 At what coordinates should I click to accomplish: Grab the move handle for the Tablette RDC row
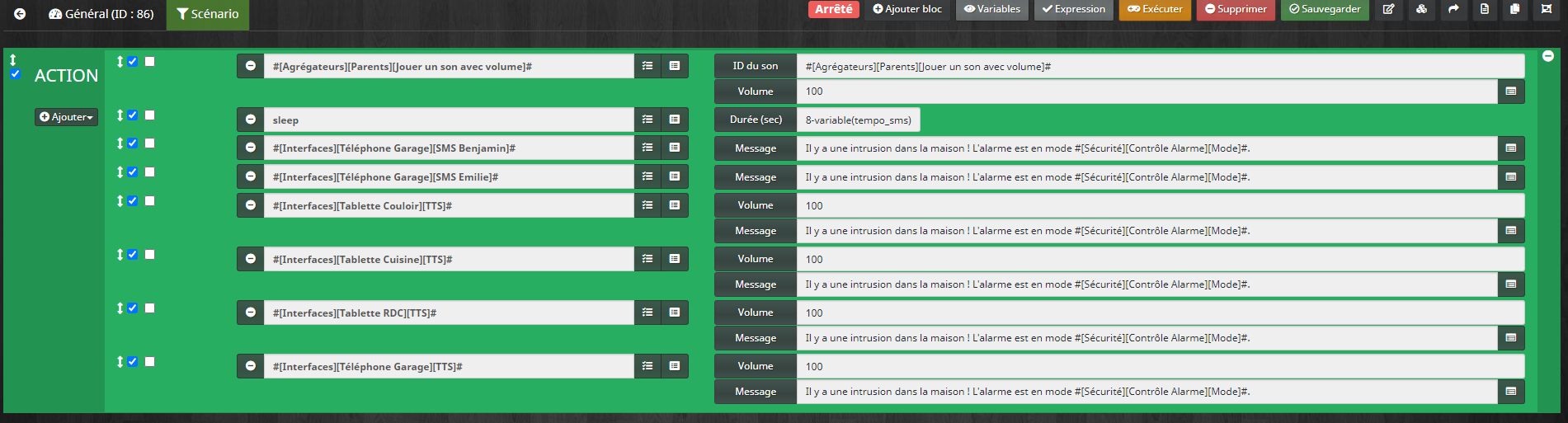tap(120, 308)
